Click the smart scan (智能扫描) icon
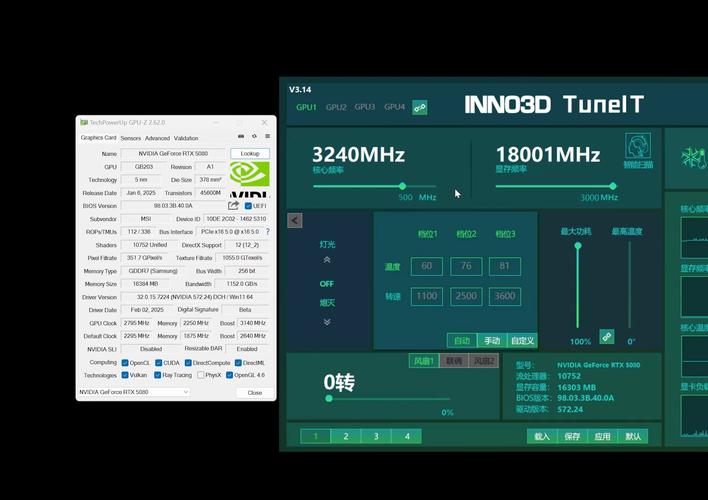The width and height of the screenshot is (708, 500). pyautogui.click(x=638, y=150)
